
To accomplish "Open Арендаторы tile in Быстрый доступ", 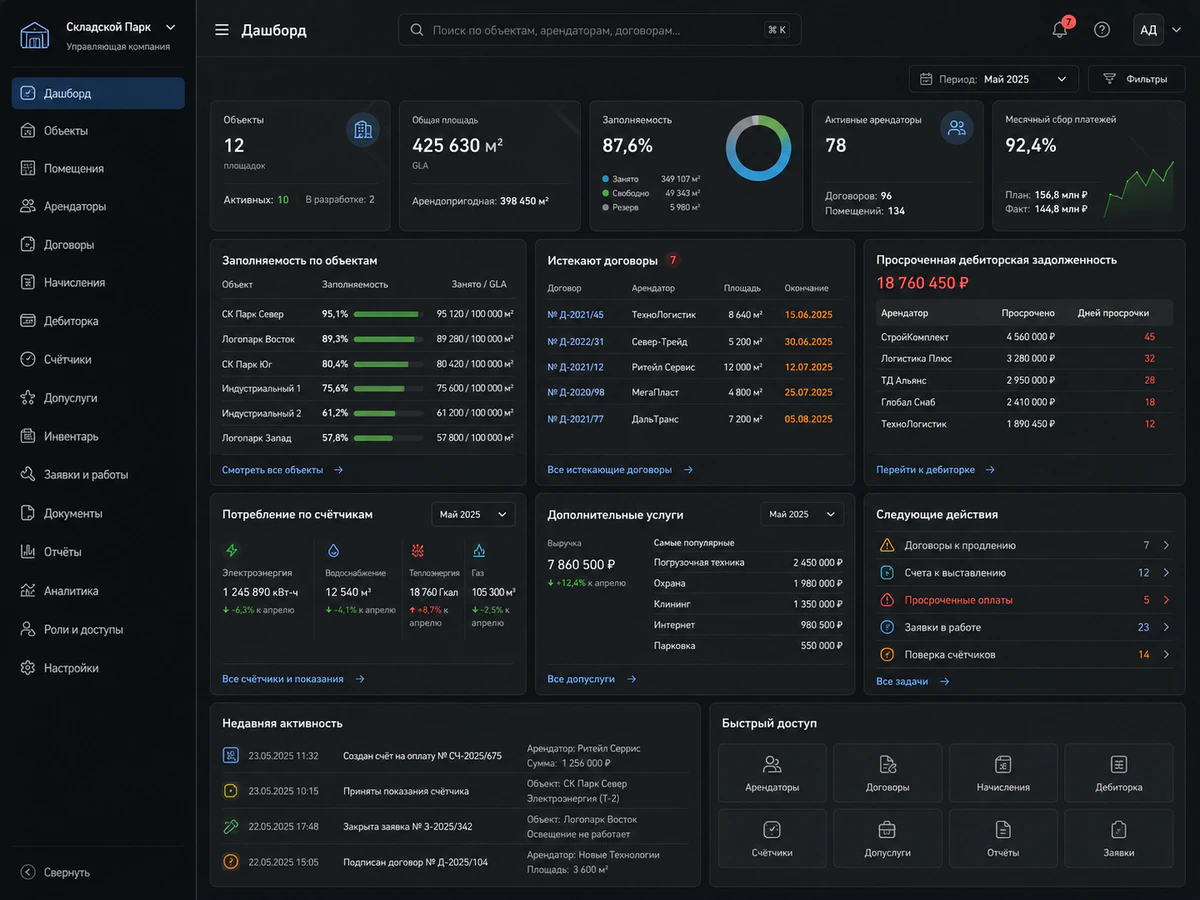I will point(772,773).
